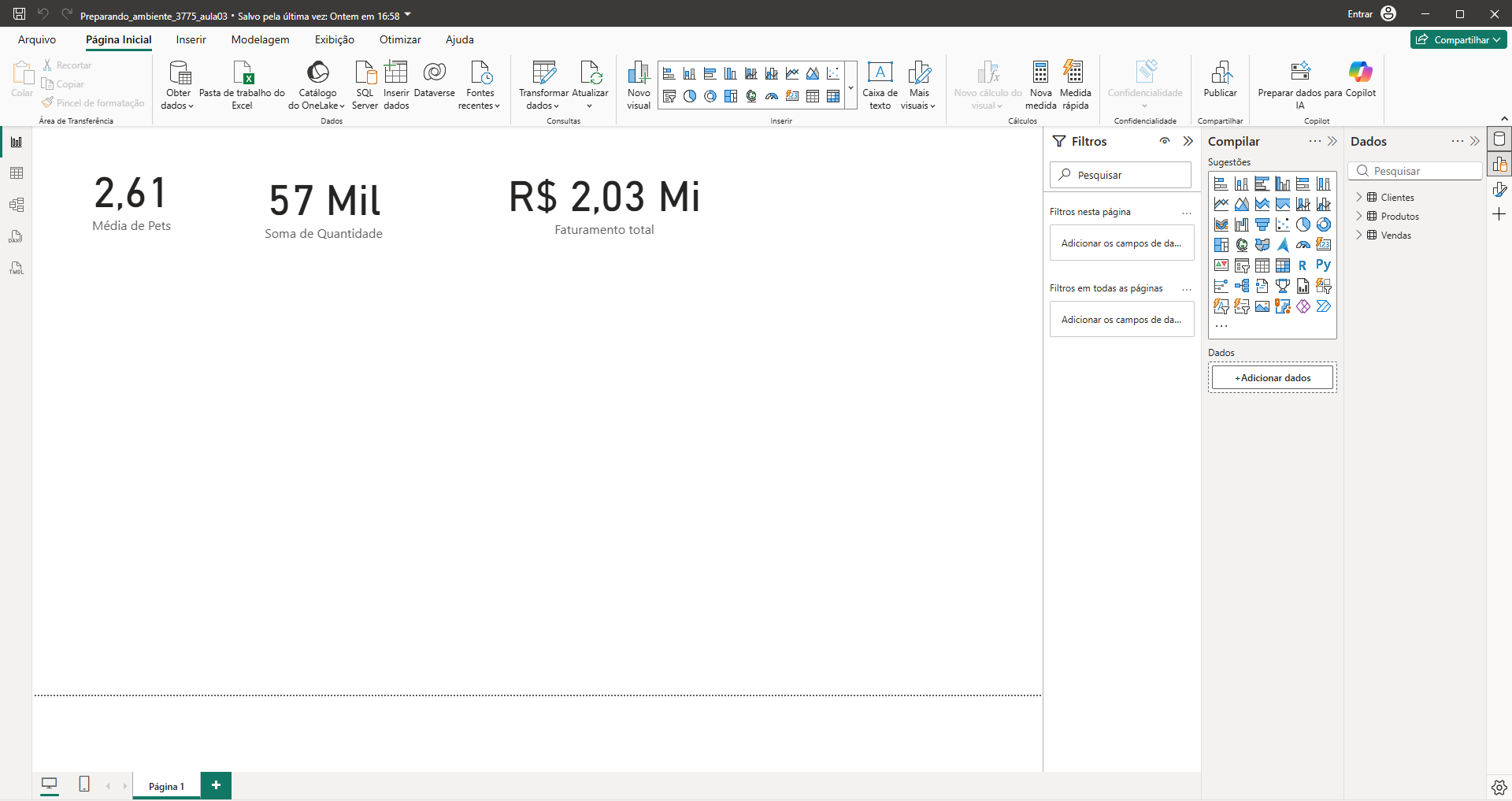Image resolution: width=1512 pixels, height=801 pixels.
Task: Select the pie chart visual in Compilar
Action: [1303, 224]
